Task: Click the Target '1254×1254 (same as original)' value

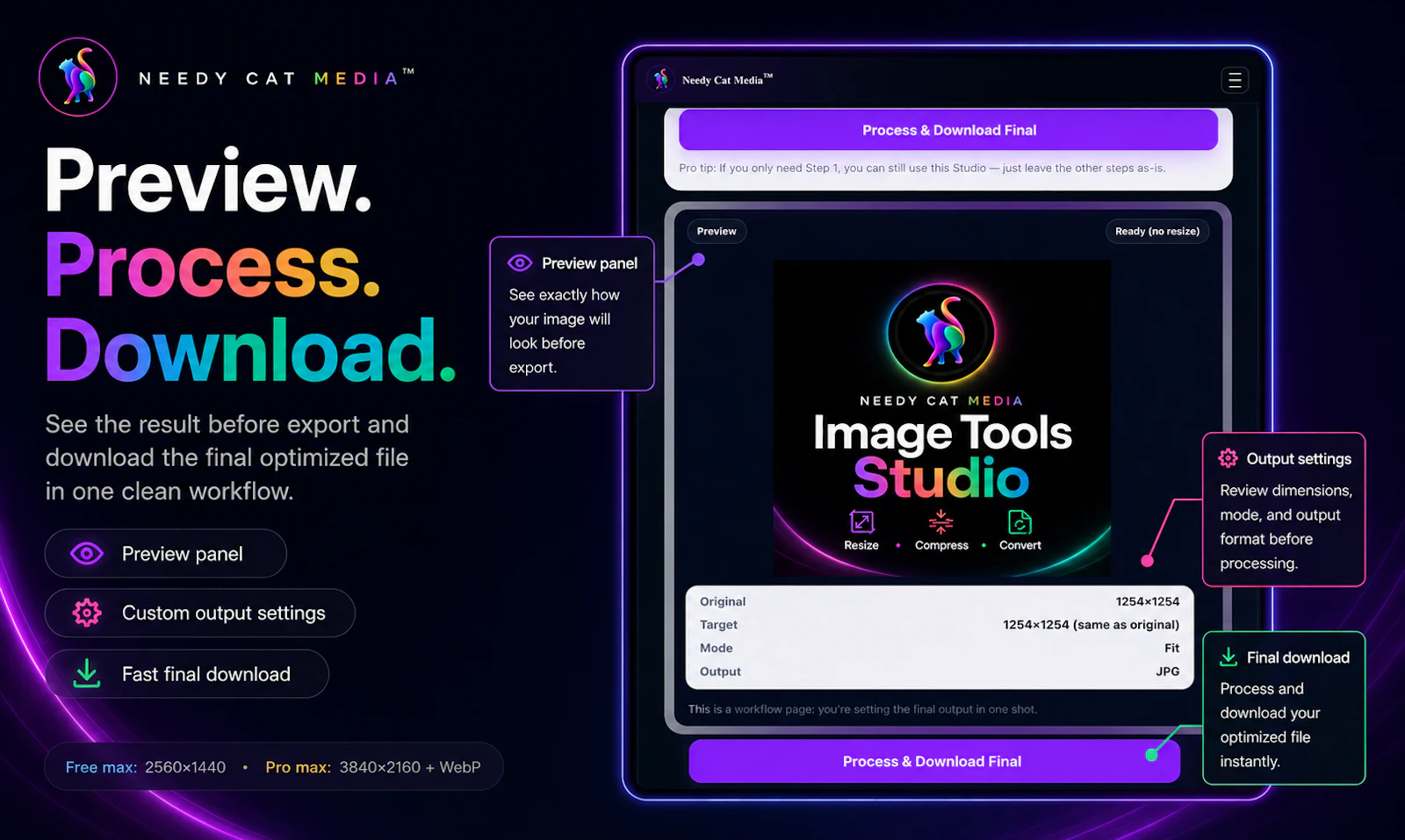Action: (1092, 624)
